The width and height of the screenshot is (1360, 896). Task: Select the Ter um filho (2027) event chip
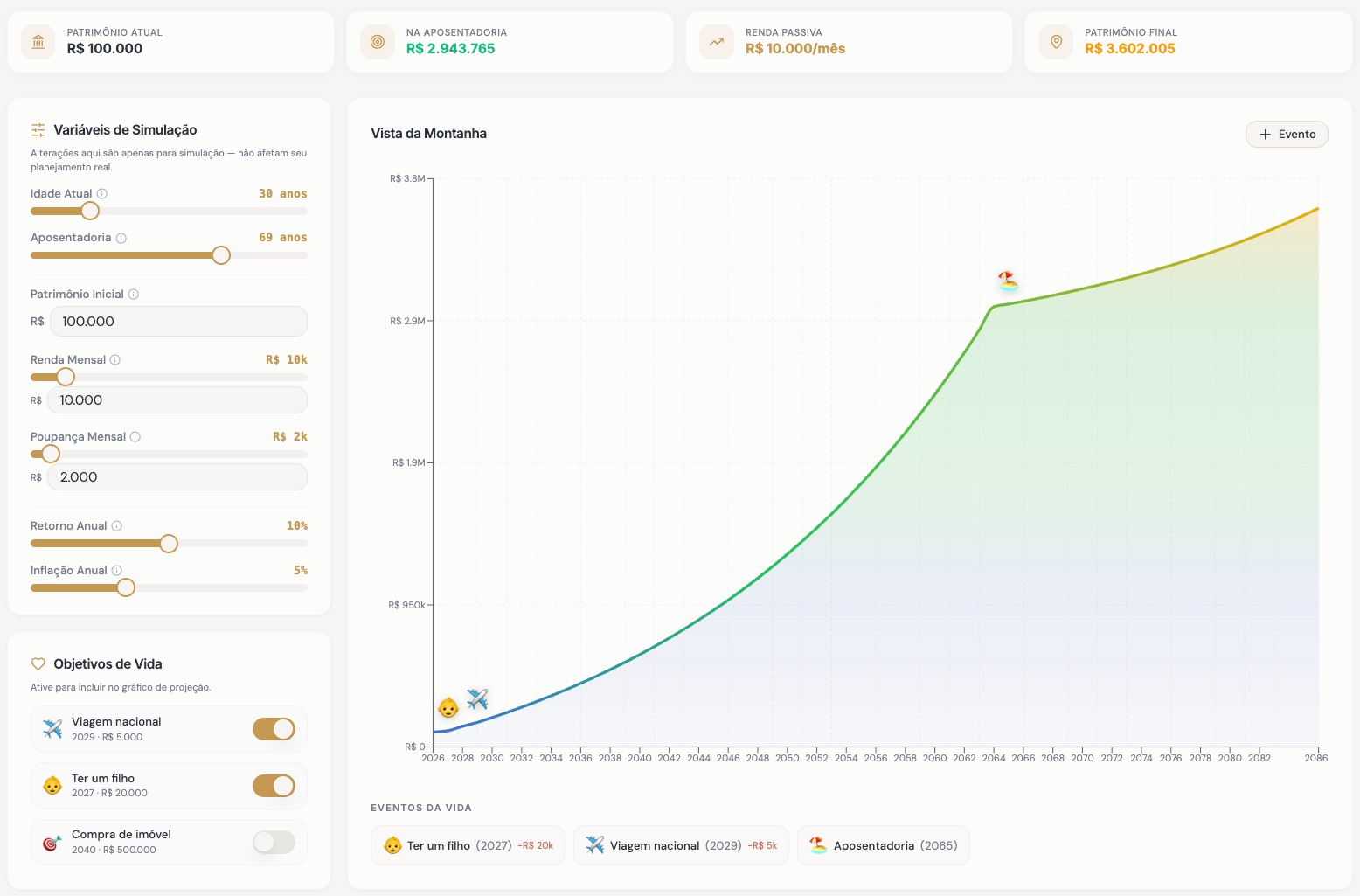pos(468,845)
